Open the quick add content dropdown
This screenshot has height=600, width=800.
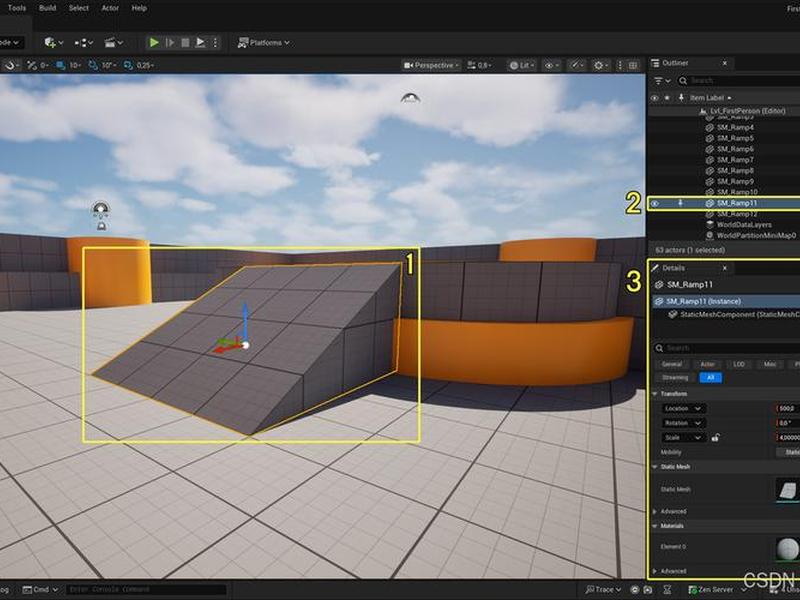pos(54,43)
